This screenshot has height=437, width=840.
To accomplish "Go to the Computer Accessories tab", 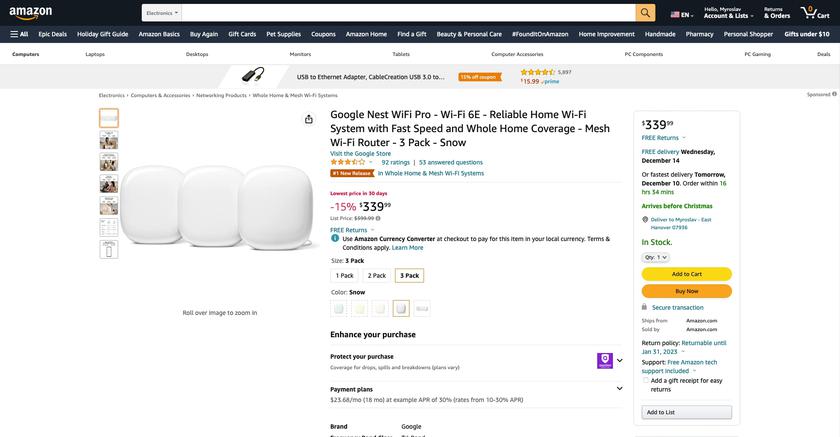I will 517,54.
